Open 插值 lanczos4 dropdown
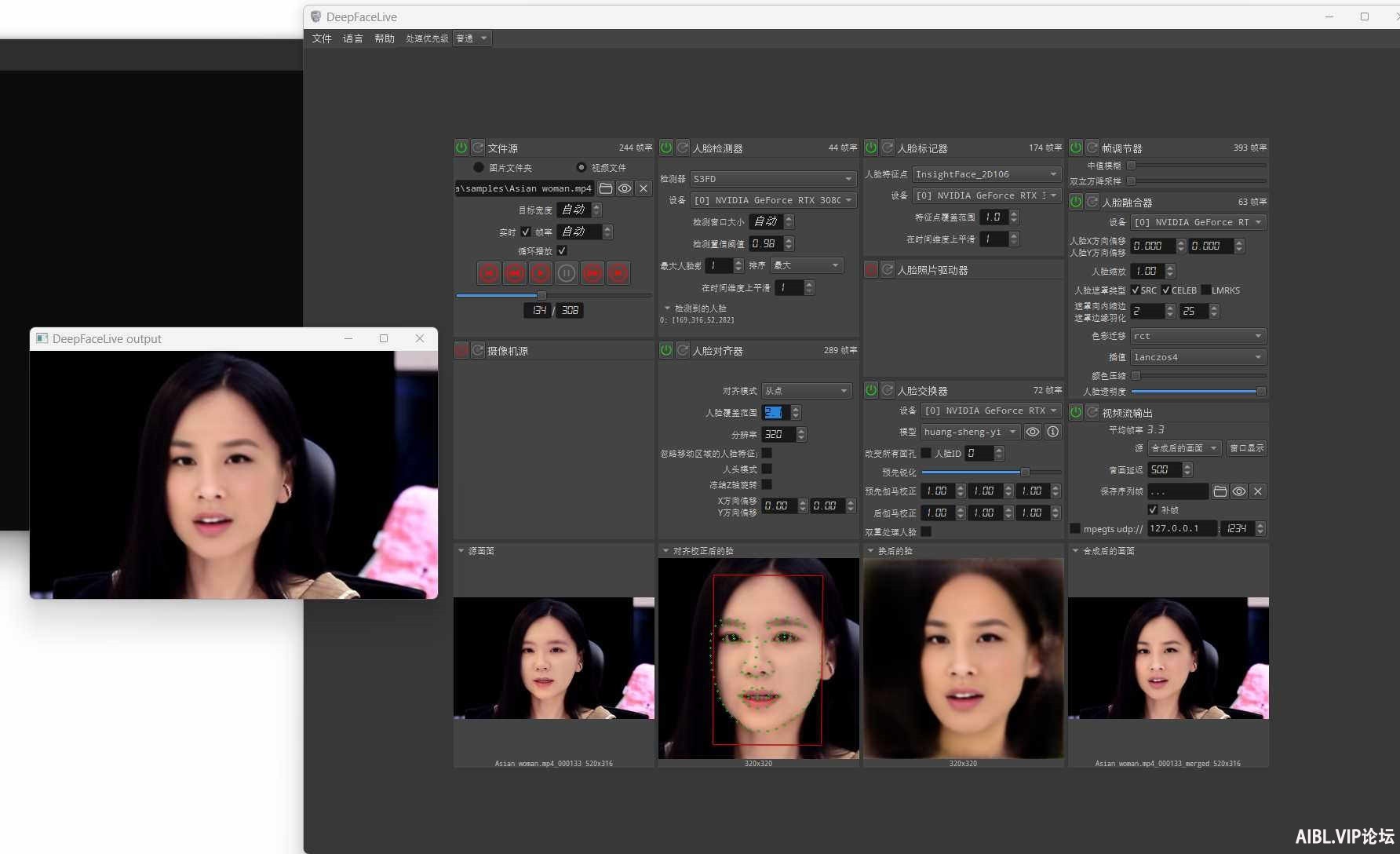This screenshot has height=854, width=1400. 1198,357
